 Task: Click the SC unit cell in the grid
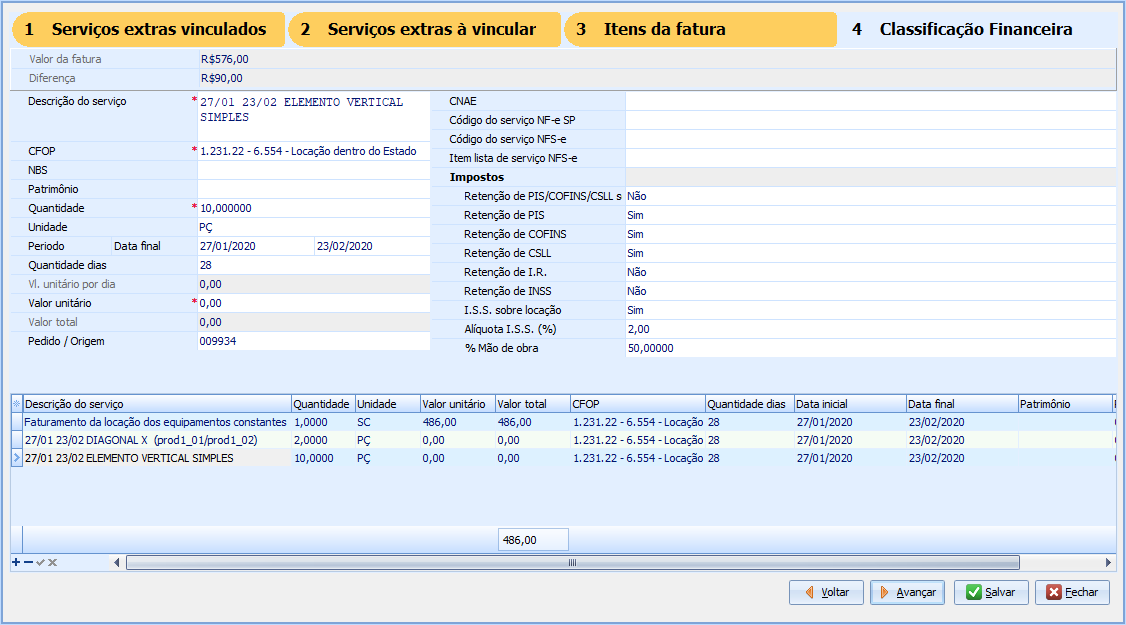(x=388, y=422)
